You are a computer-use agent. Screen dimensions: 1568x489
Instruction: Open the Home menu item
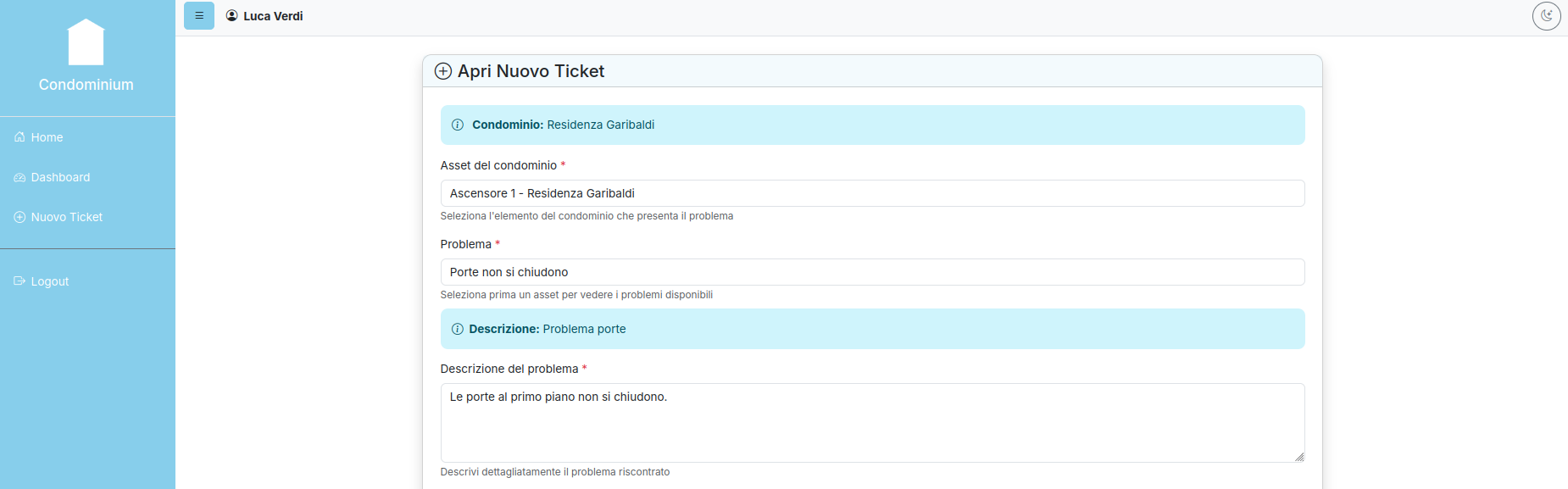(47, 137)
